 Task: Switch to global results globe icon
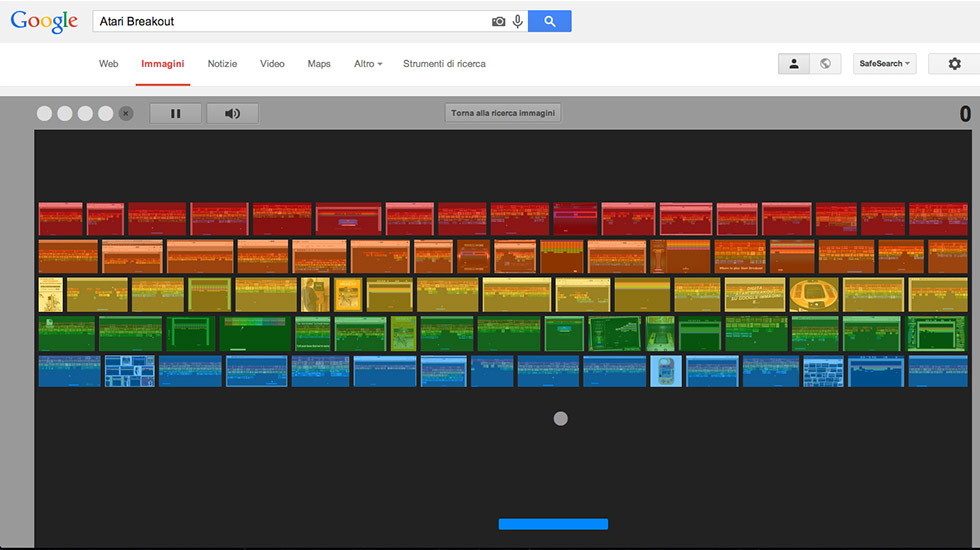825,64
